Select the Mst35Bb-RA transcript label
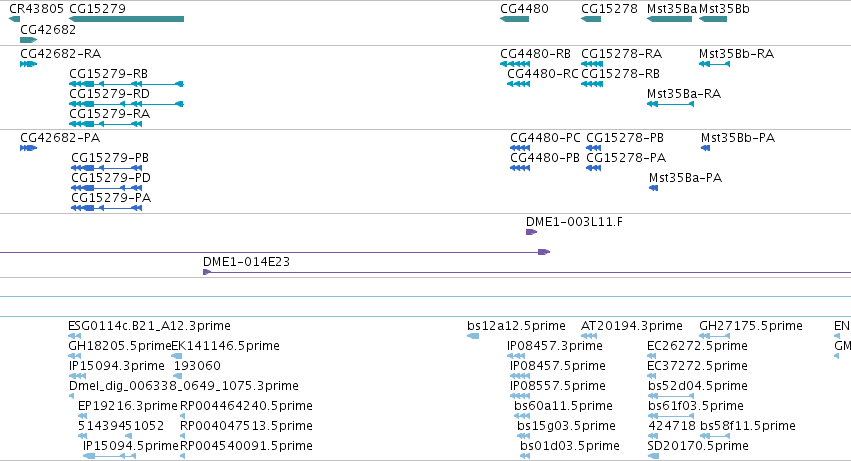Screen dimensions: 851x461 coord(736,54)
